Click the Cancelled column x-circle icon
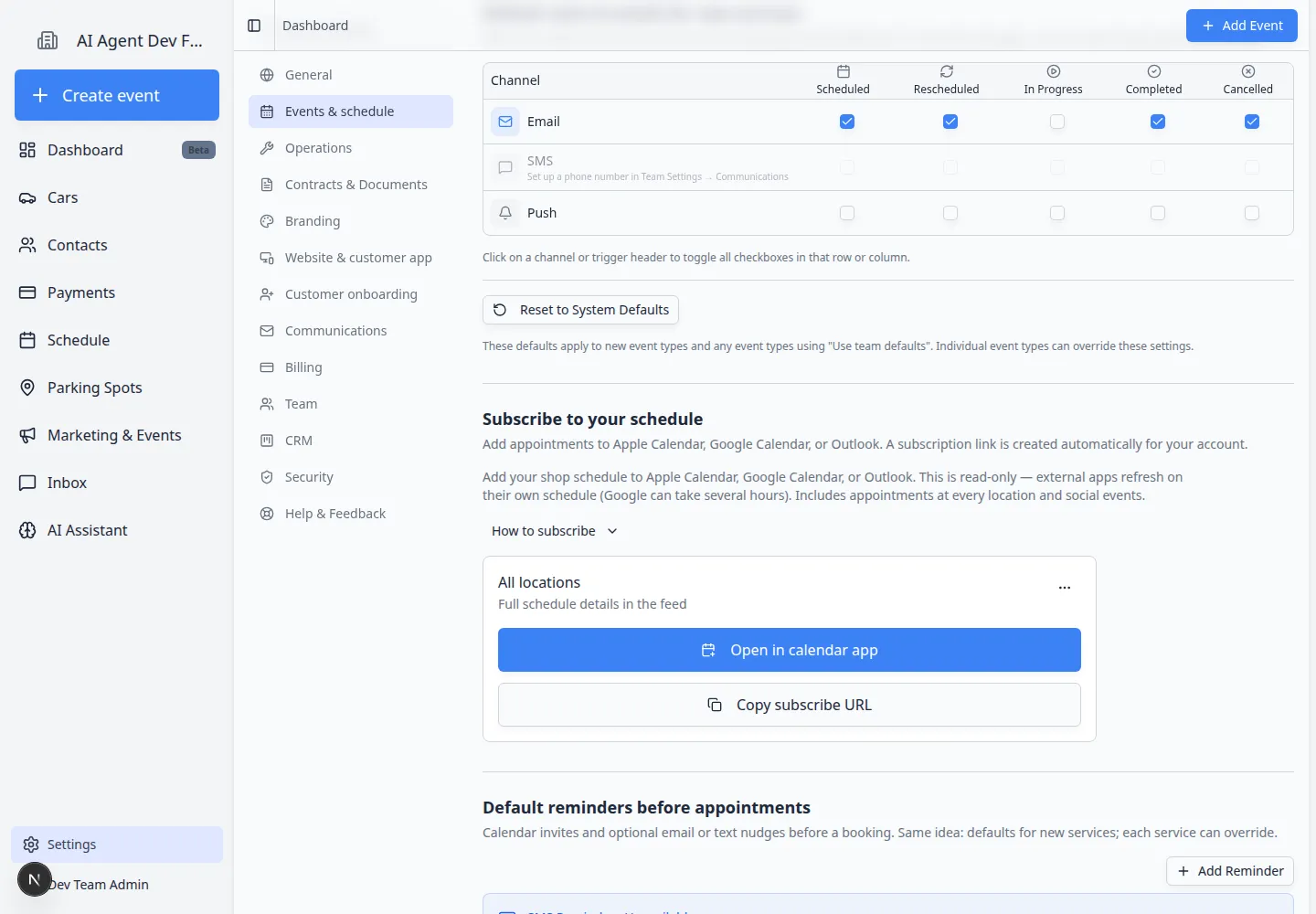 [1248, 71]
